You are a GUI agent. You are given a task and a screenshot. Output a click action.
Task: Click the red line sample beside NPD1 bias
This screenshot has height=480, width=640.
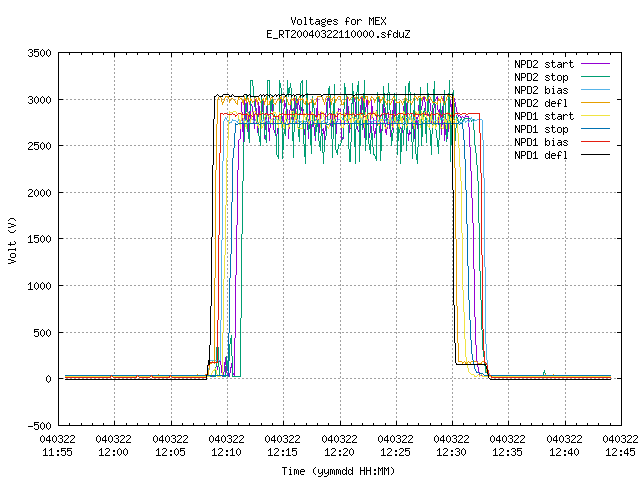coord(596,142)
